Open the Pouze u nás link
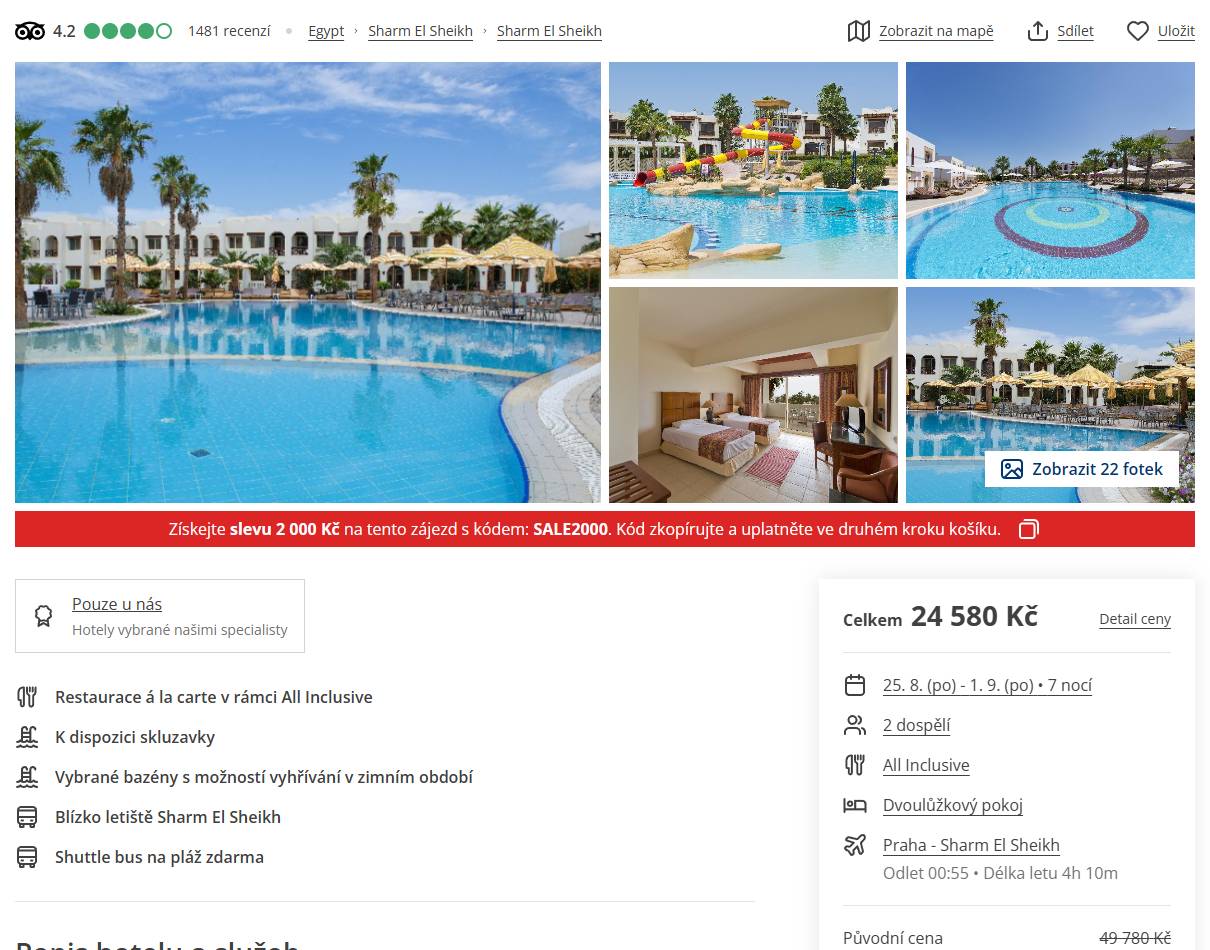This screenshot has height=950, width=1210. tap(117, 604)
